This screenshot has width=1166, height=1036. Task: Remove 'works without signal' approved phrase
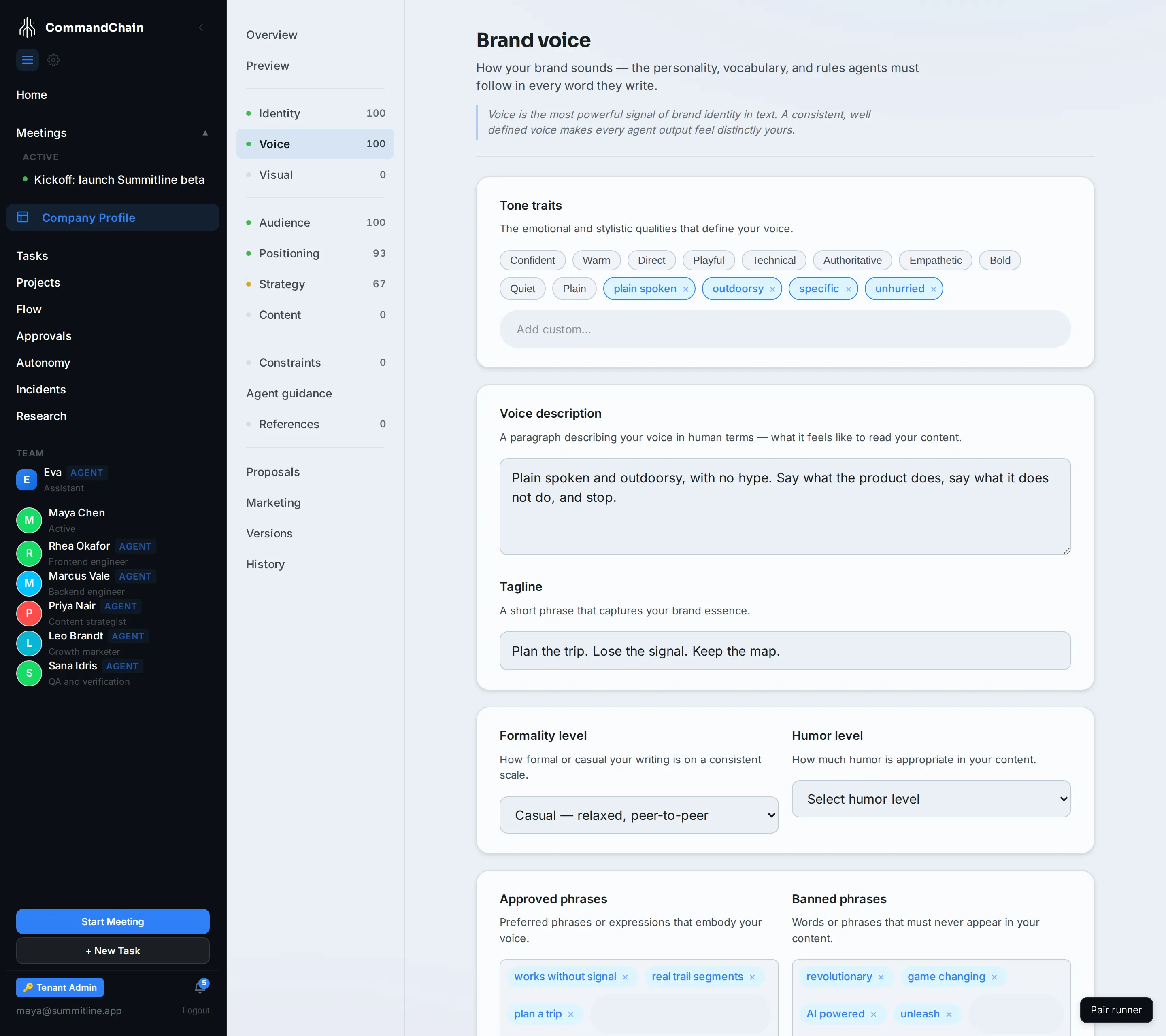625,977
